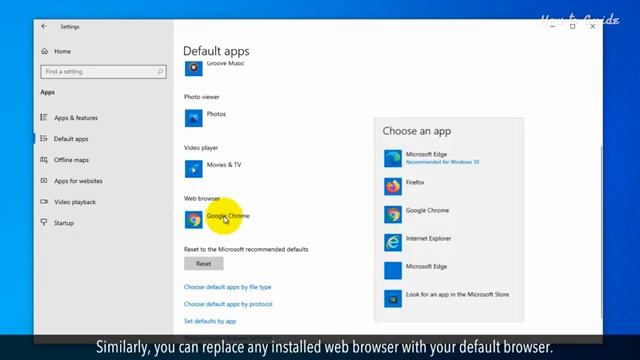Click the Startup icon

tap(44, 222)
